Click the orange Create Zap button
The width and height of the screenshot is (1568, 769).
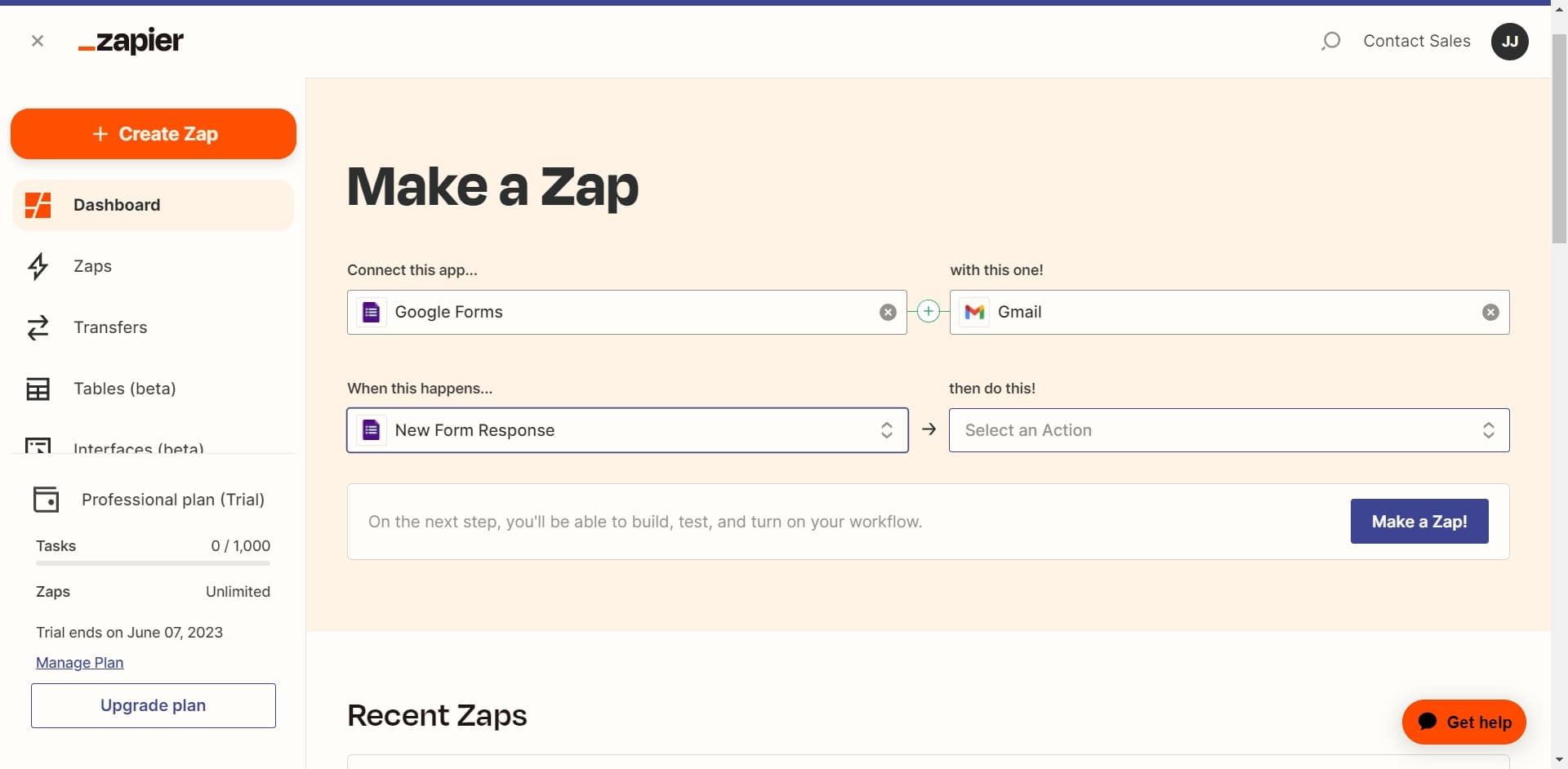pyautogui.click(x=154, y=134)
